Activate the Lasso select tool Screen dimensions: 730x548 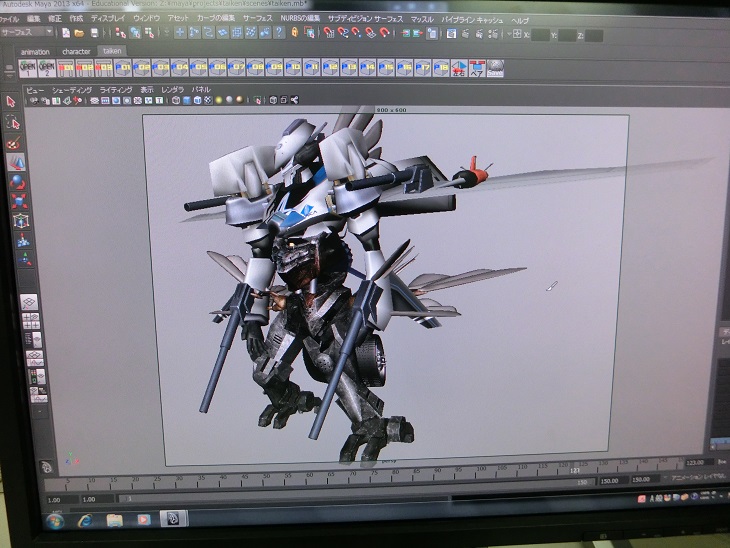tap(13, 123)
